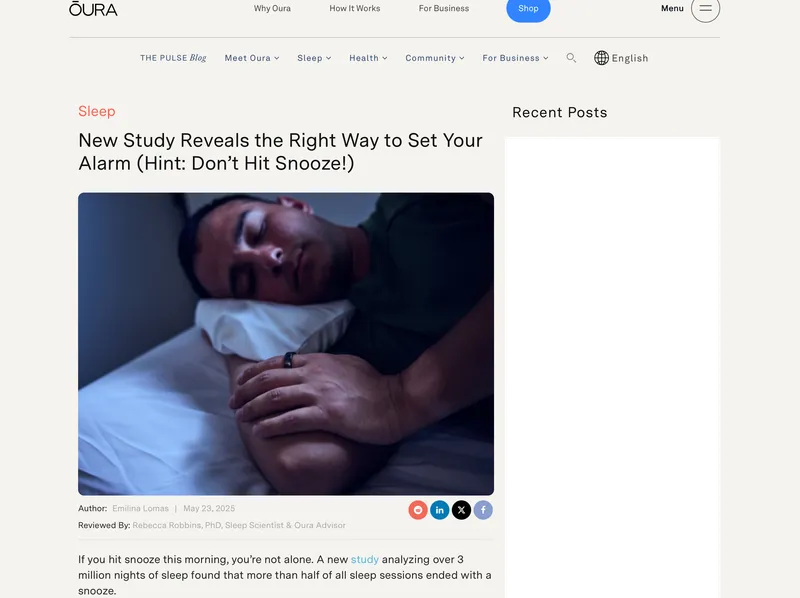This screenshot has width=800, height=598.
Task: Open How It Works page
Action: (x=355, y=8)
